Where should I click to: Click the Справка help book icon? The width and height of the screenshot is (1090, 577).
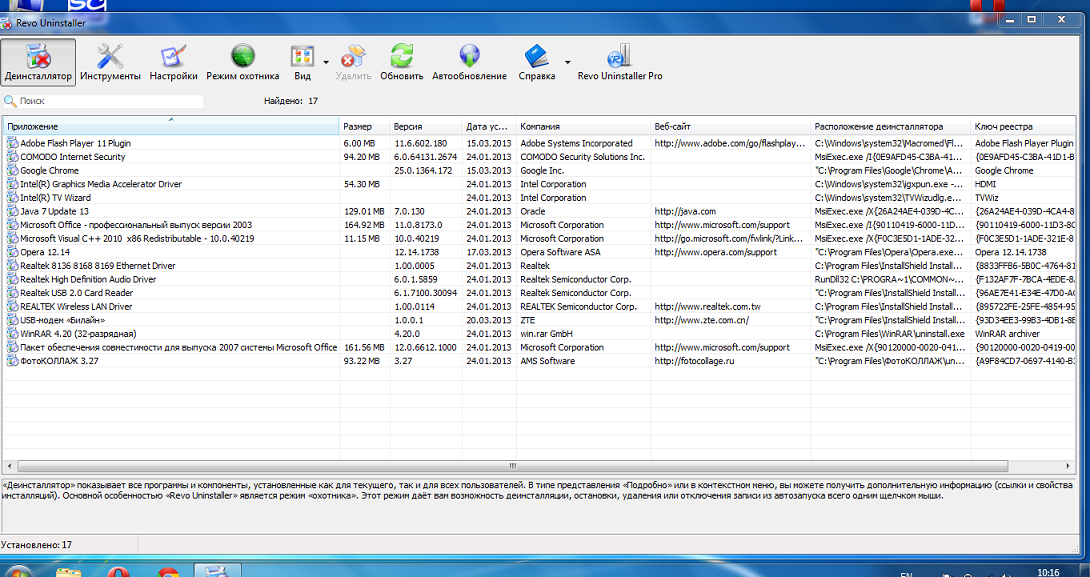[537, 60]
